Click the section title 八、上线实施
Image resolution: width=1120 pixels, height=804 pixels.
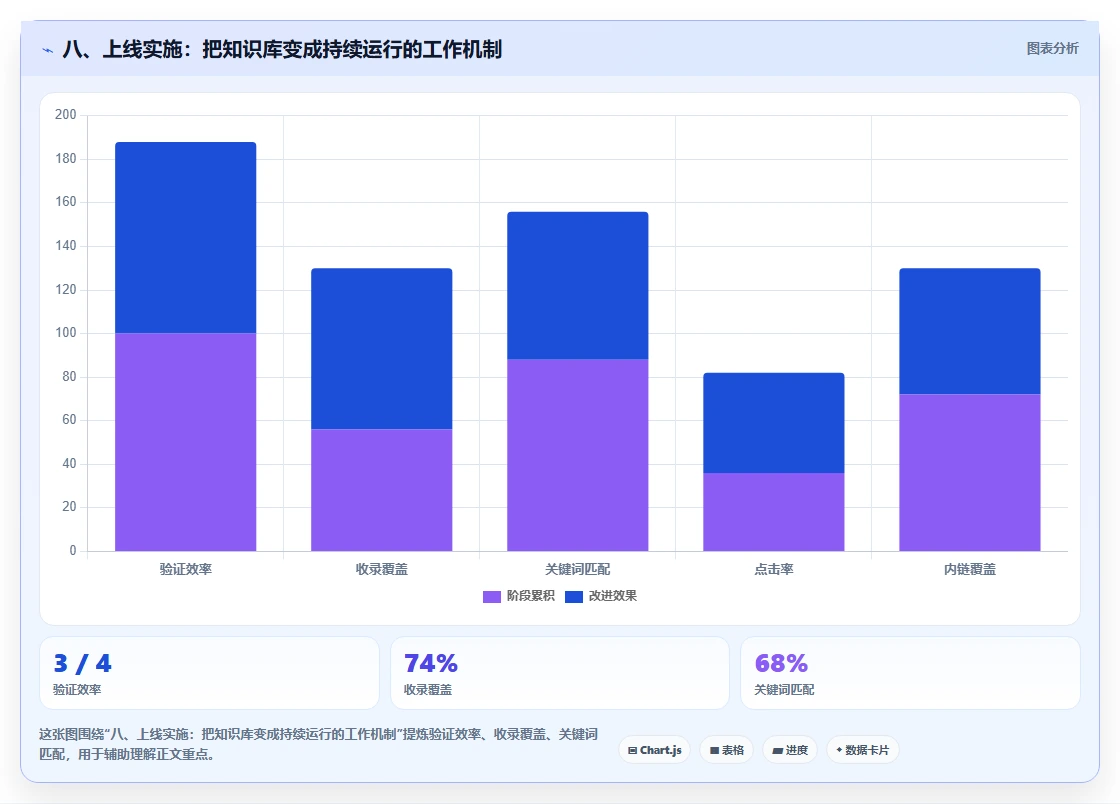[x=282, y=49]
